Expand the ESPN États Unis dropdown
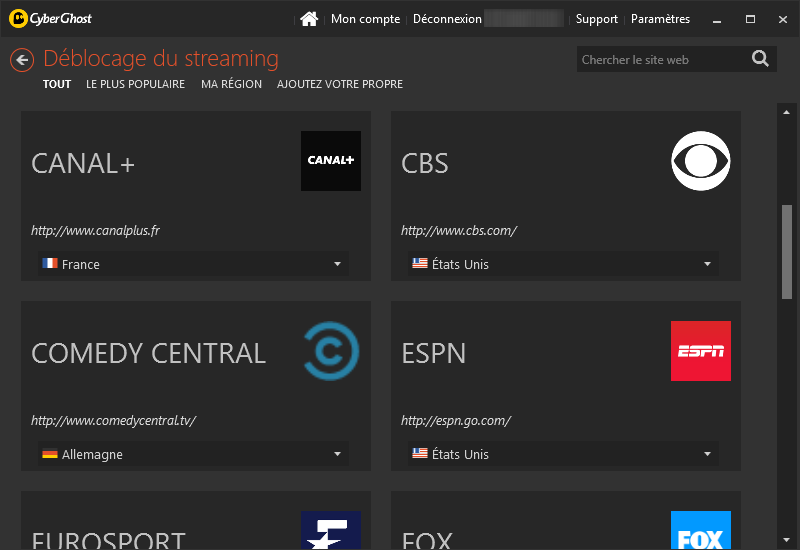Image resolution: width=800 pixels, height=550 pixels. [x=563, y=454]
